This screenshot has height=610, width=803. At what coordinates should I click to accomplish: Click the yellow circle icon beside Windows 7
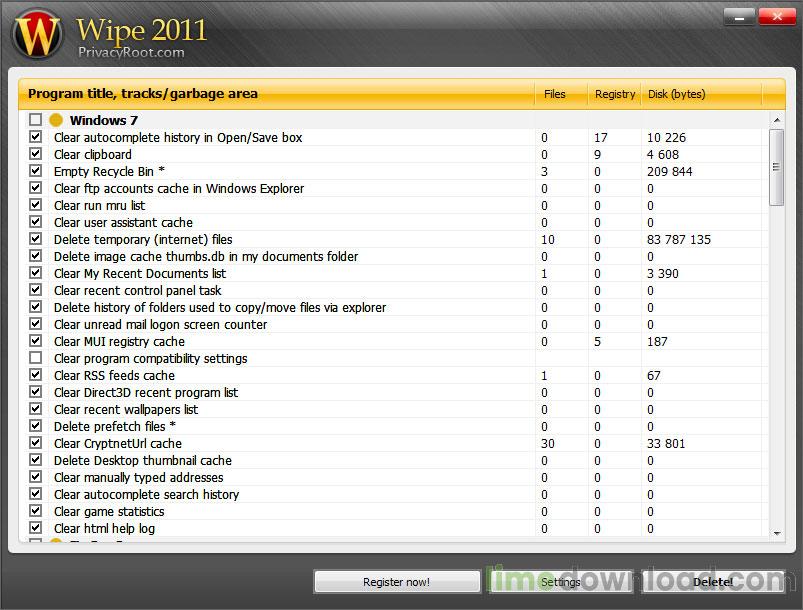tap(56, 120)
